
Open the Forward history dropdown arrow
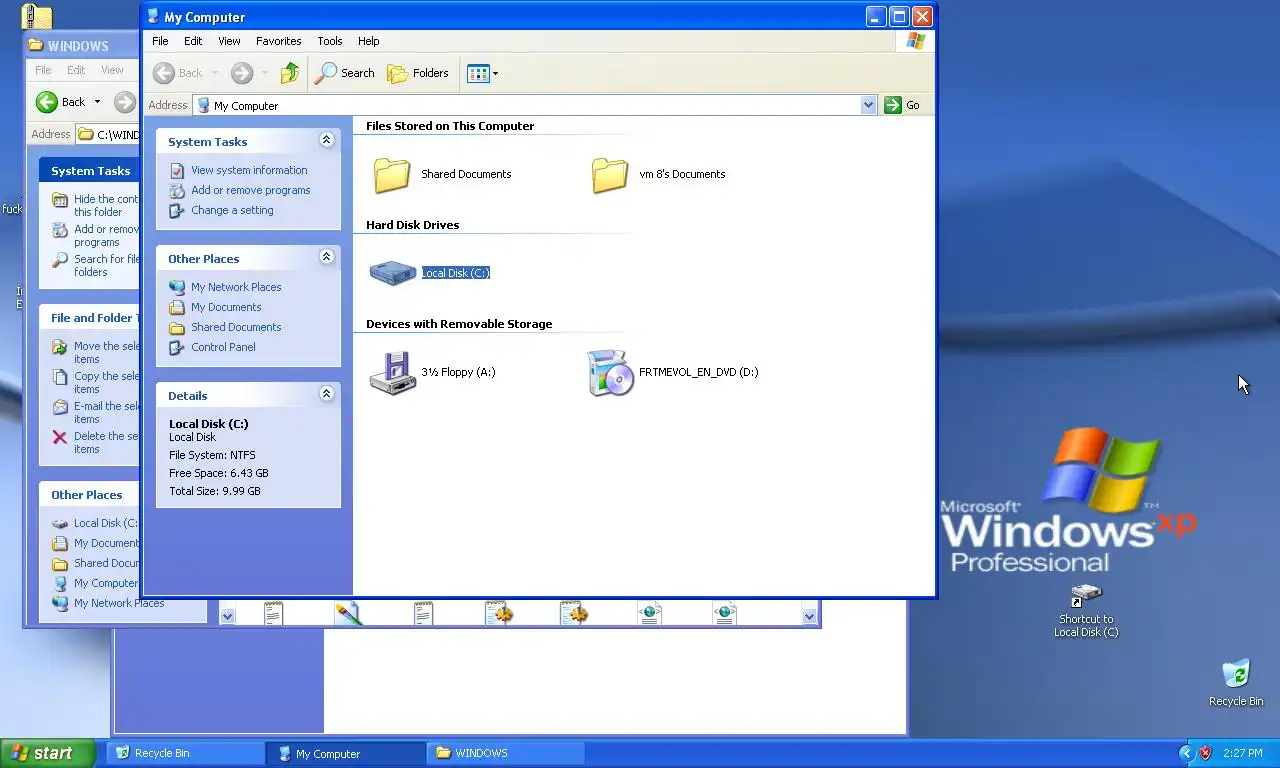pyautogui.click(x=265, y=73)
